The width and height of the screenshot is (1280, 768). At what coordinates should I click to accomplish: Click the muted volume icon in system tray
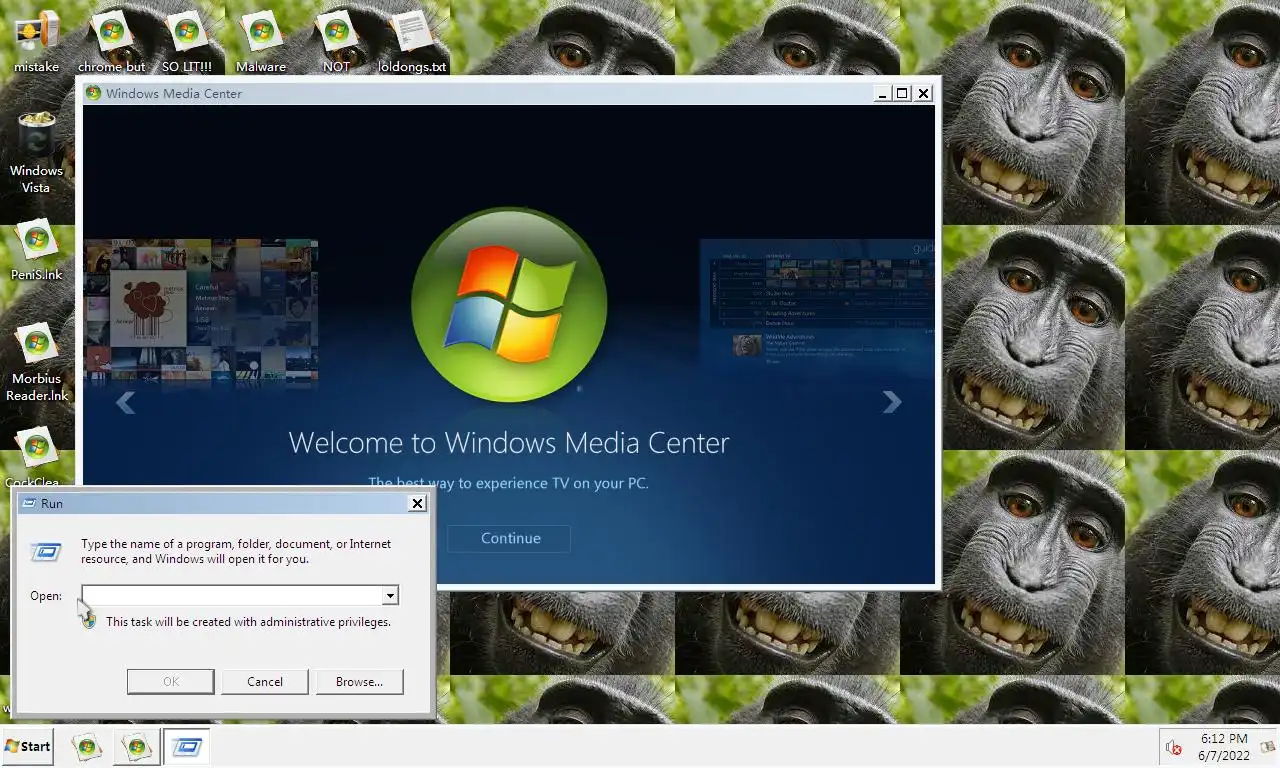(1174, 747)
